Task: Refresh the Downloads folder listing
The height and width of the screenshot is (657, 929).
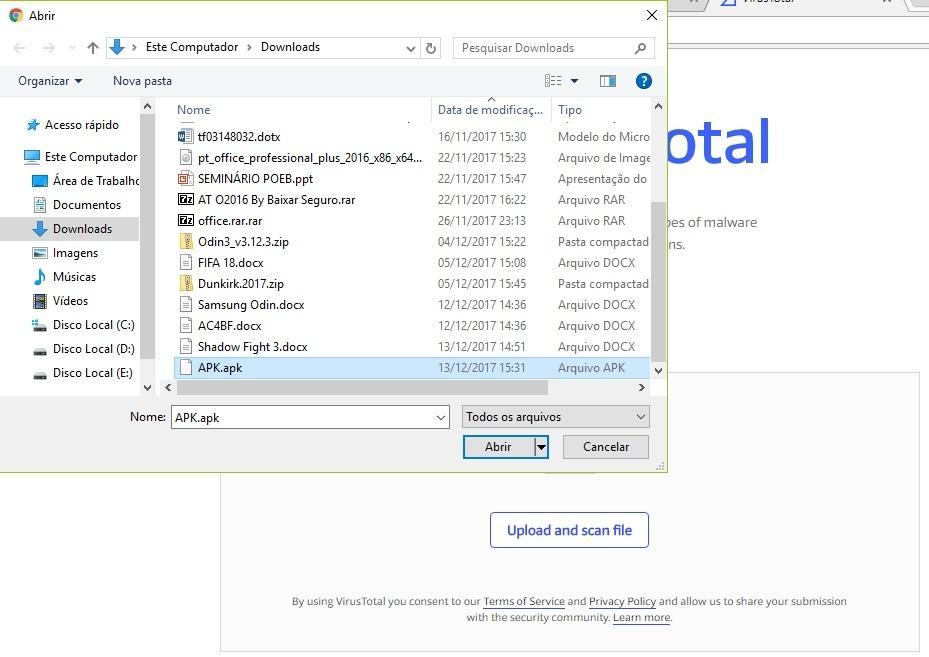Action: pyautogui.click(x=431, y=48)
